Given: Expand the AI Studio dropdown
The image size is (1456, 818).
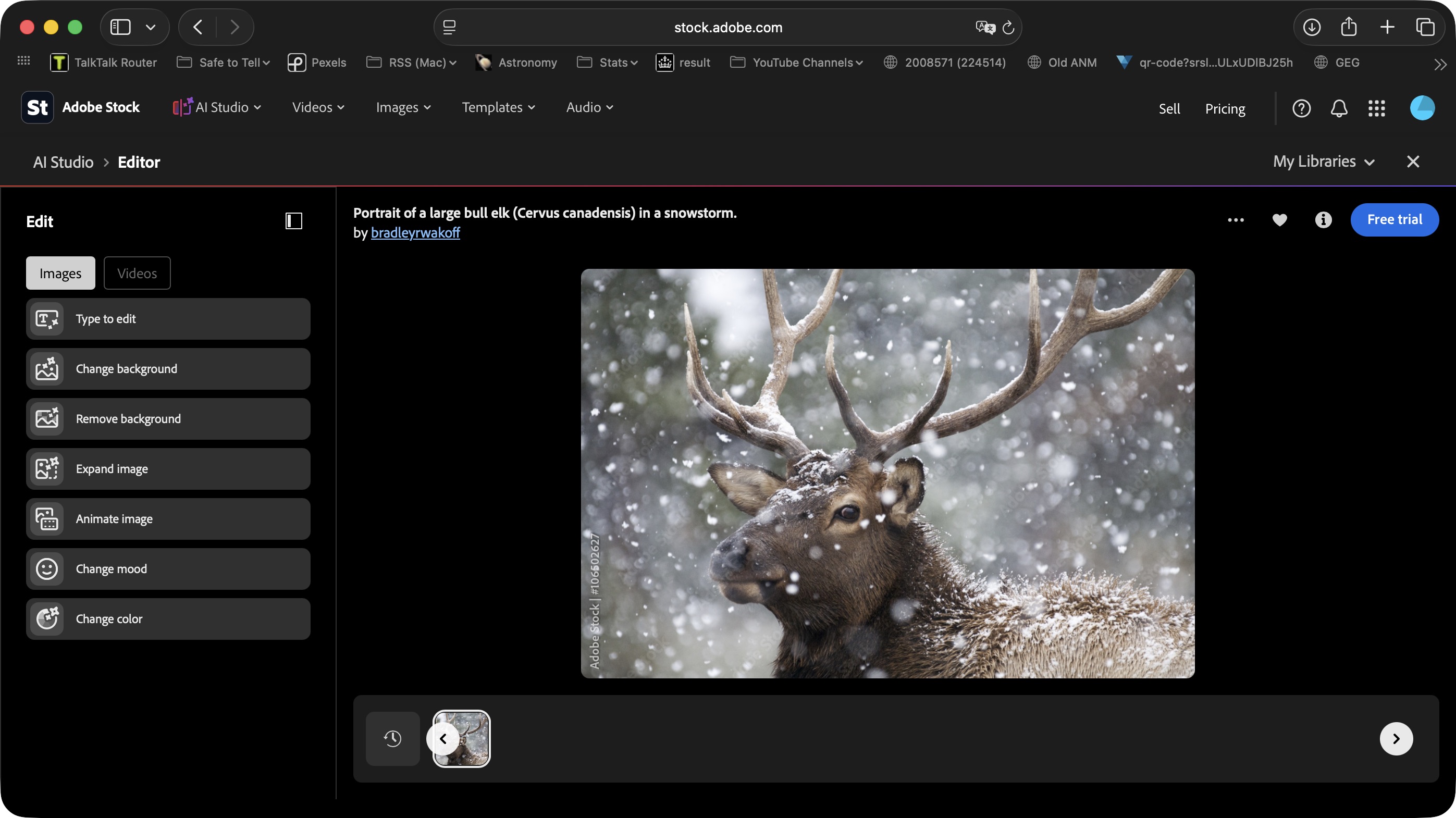Looking at the screenshot, I should 217,107.
